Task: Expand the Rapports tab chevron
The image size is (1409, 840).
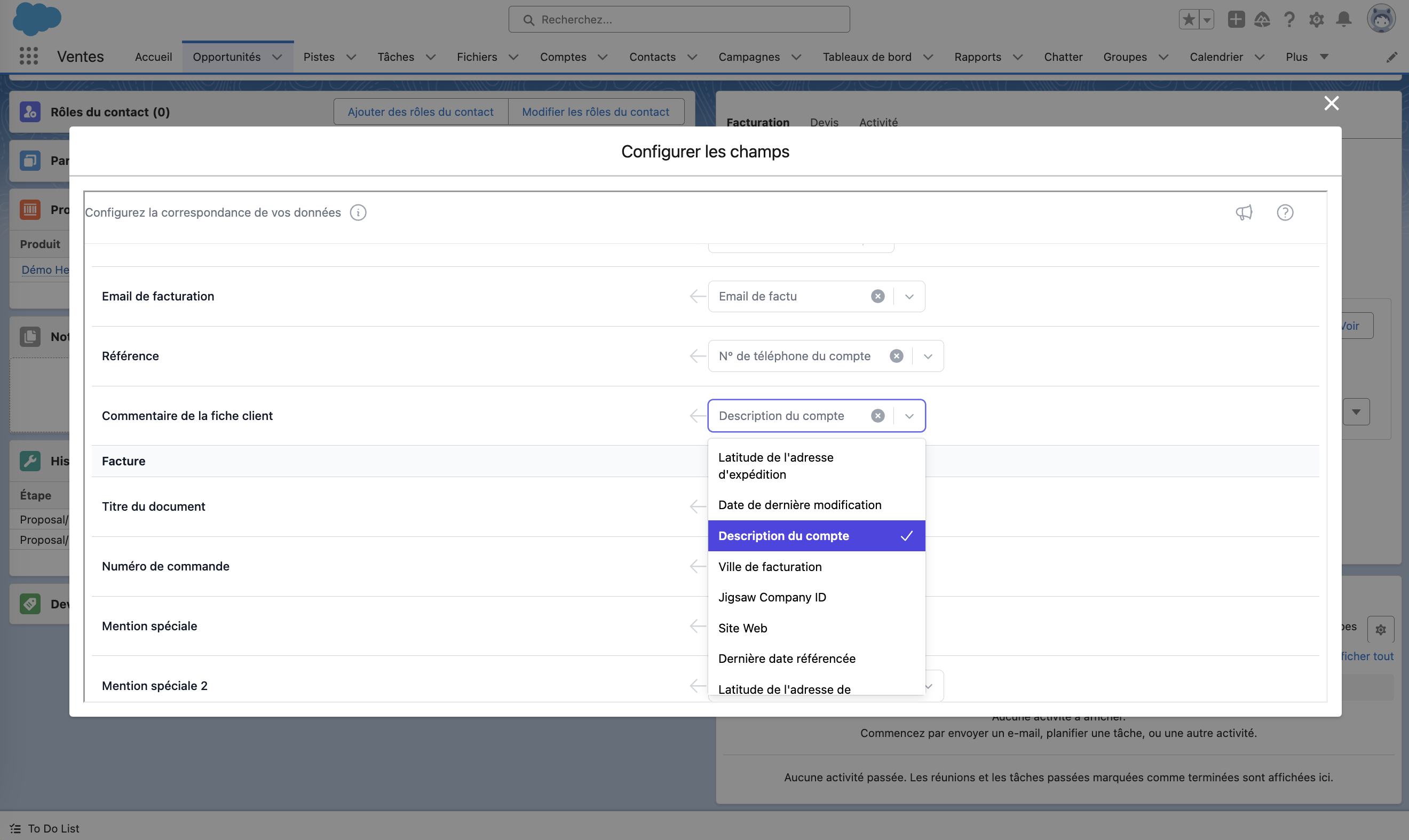Action: [x=1017, y=57]
